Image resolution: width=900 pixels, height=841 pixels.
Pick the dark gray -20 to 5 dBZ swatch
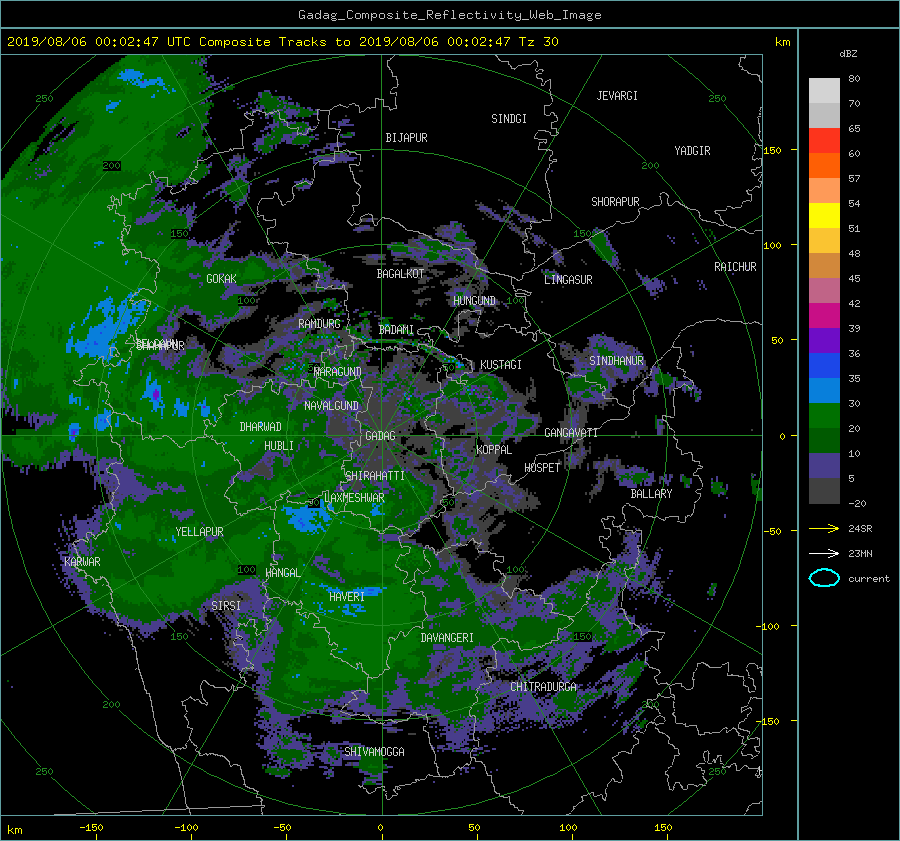tap(824, 490)
